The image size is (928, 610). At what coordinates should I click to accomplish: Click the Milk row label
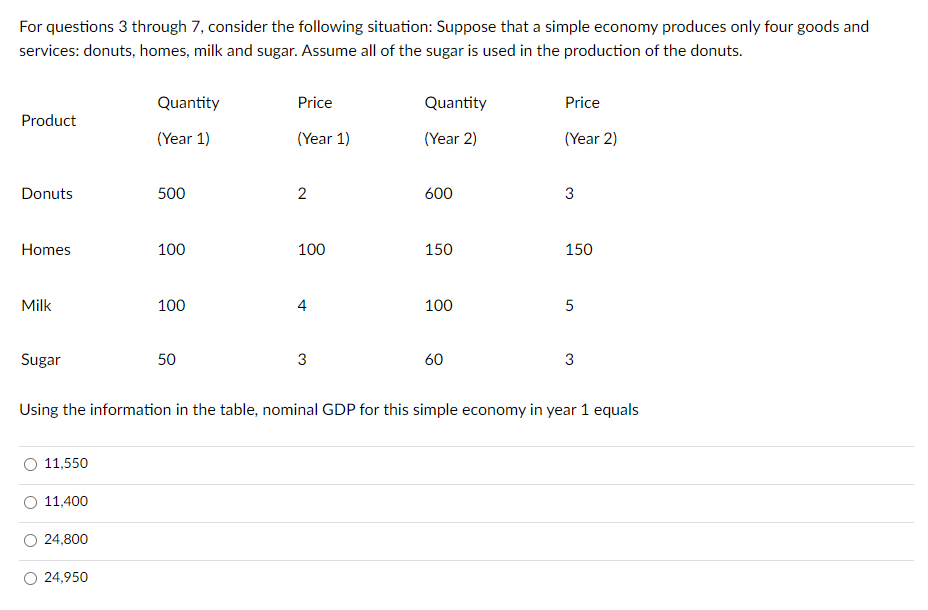tap(36, 306)
